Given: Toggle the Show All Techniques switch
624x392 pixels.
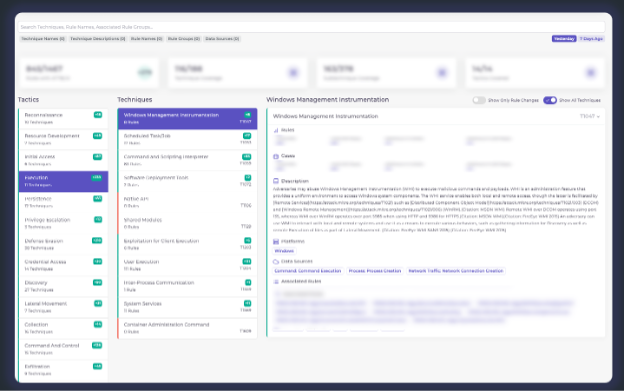Looking at the screenshot, I should (x=550, y=100).
